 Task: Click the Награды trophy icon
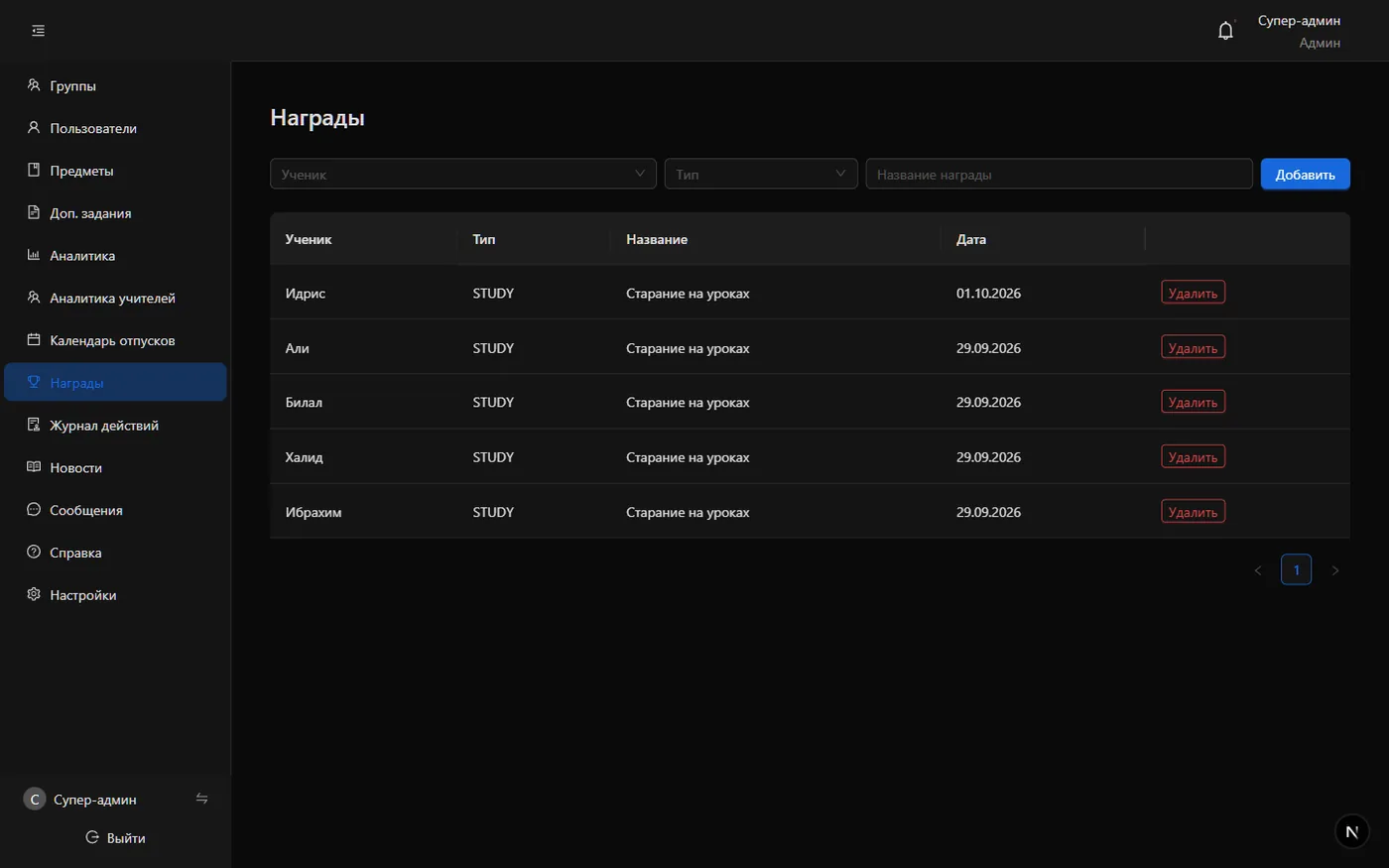pos(34,383)
